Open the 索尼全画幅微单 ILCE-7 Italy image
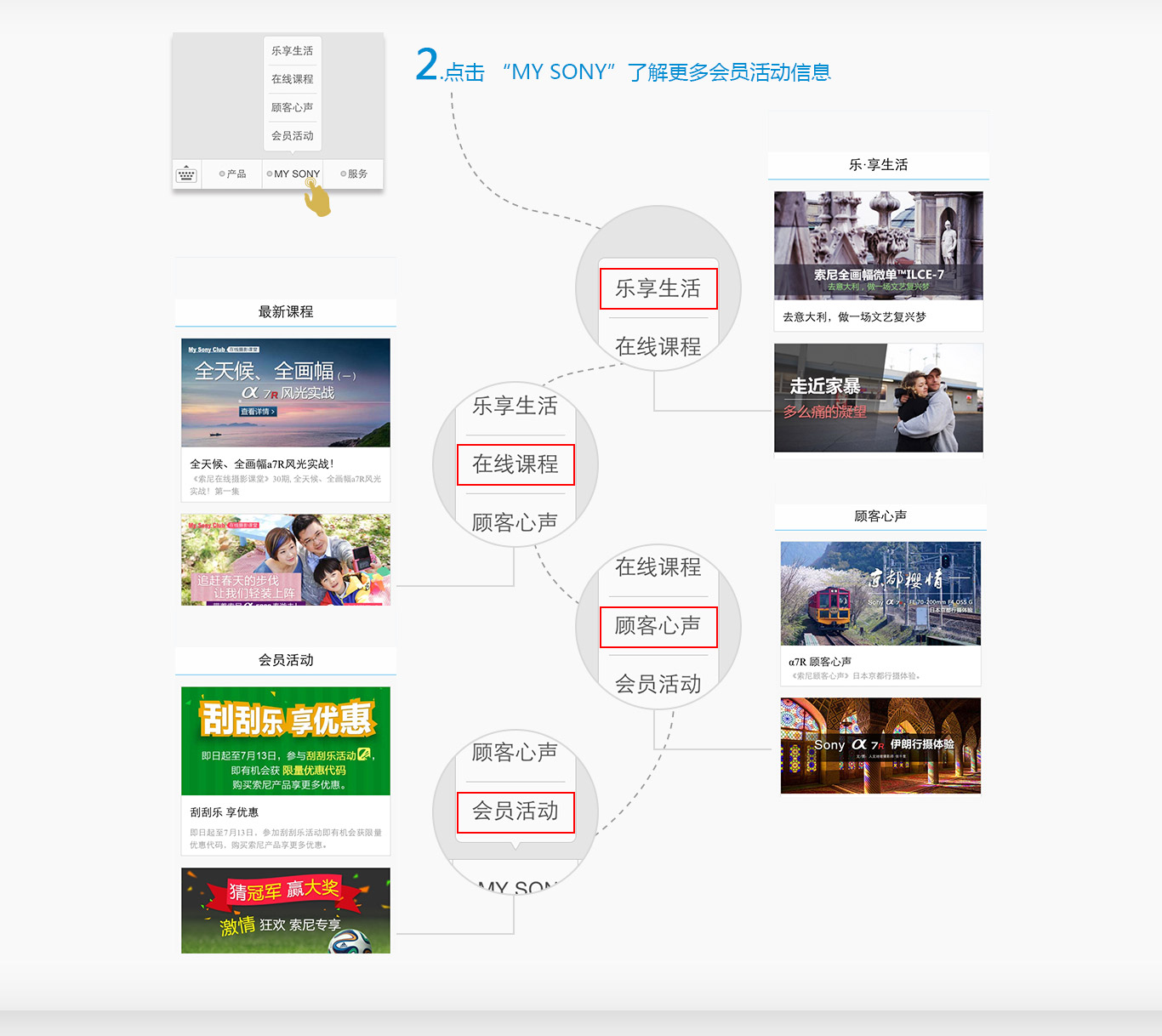This screenshot has height=1036, width=1162. pos(879,246)
